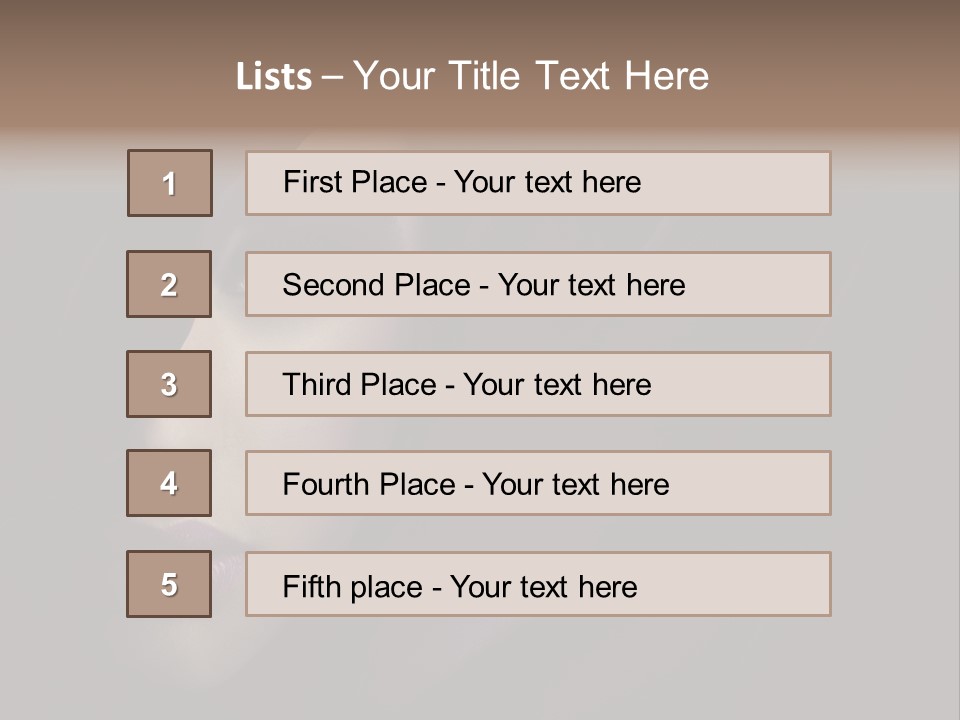This screenshot has width=960, height=720.
Task: Click "Your text here" in Fourth Place row
Action: tap(575, 485)
